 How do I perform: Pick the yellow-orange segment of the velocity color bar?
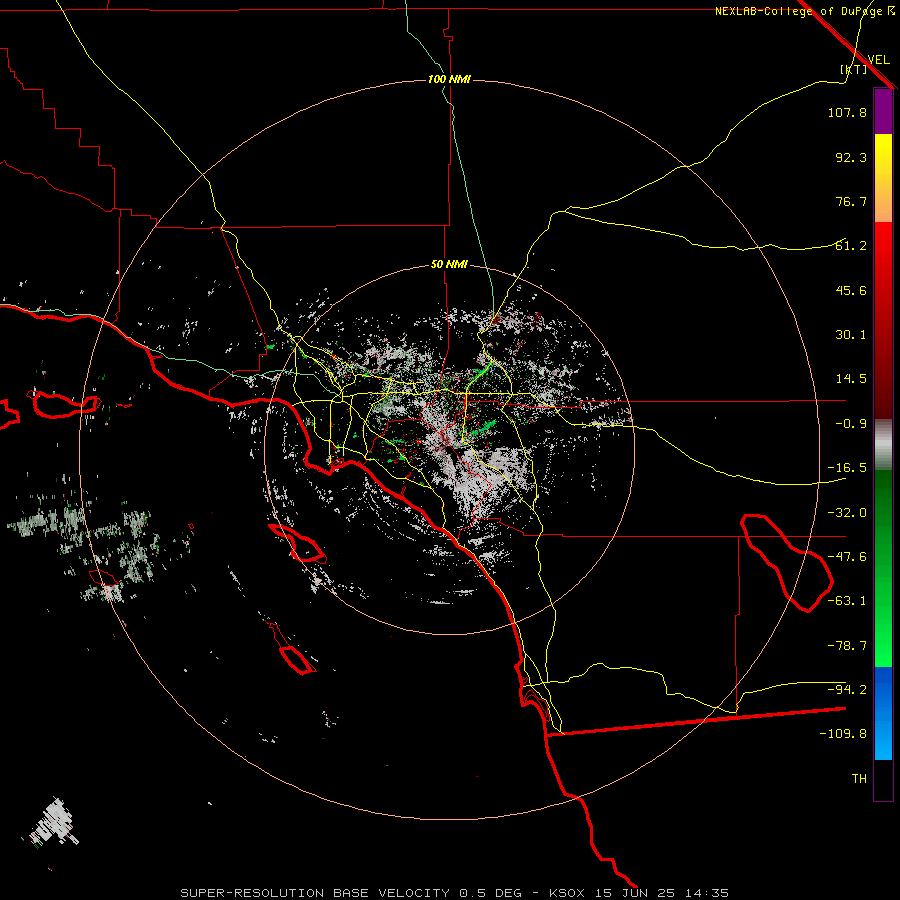pos(883,178)
